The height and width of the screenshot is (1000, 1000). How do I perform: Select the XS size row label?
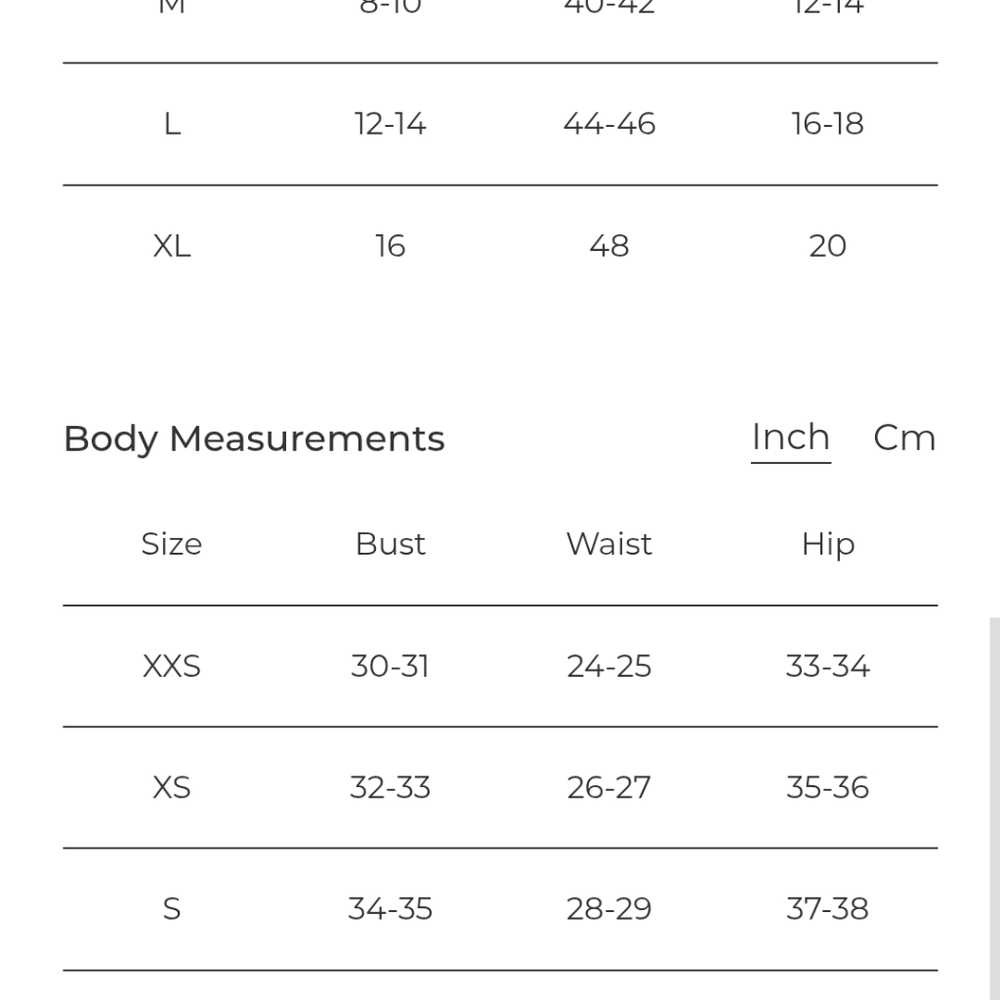pyautogui.click(x=172, y=788)
